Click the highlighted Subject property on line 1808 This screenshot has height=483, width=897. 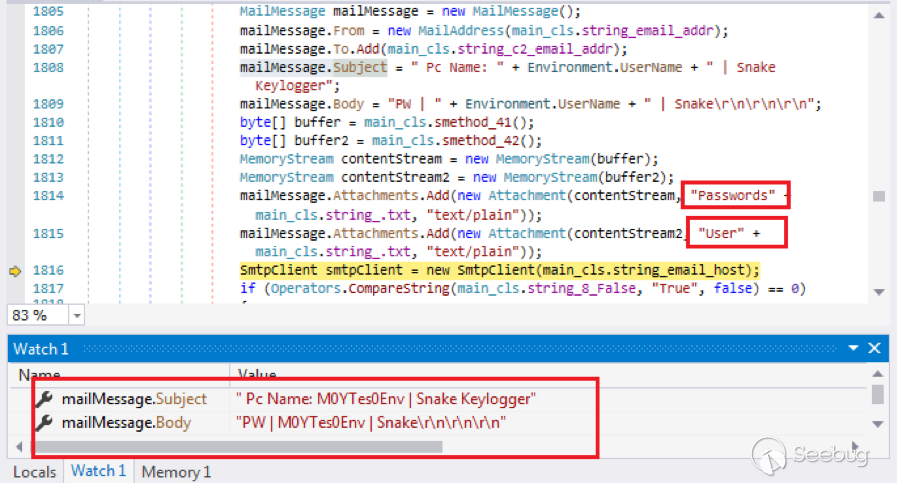(360, 68)
